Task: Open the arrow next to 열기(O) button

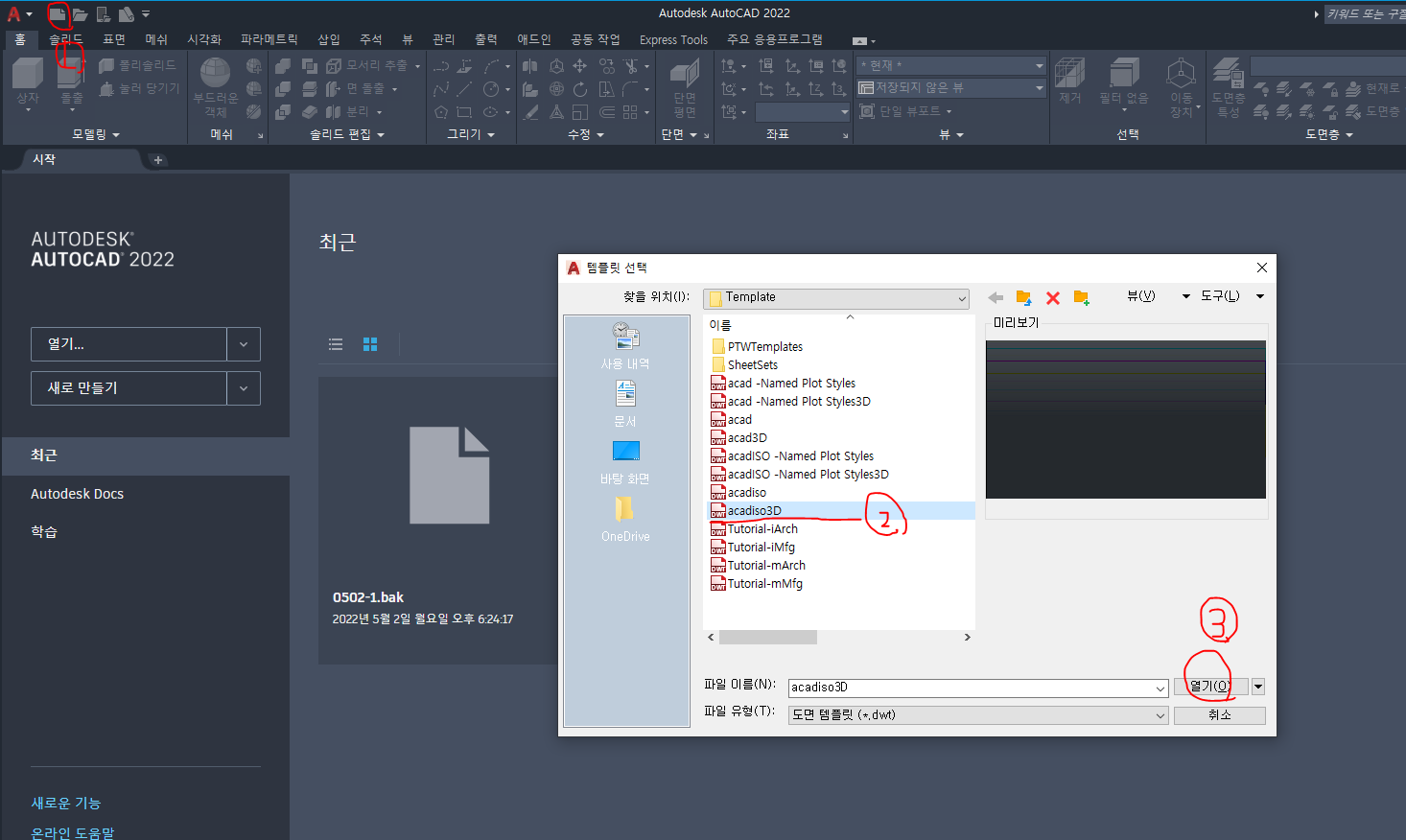Action: point(1258,687)
